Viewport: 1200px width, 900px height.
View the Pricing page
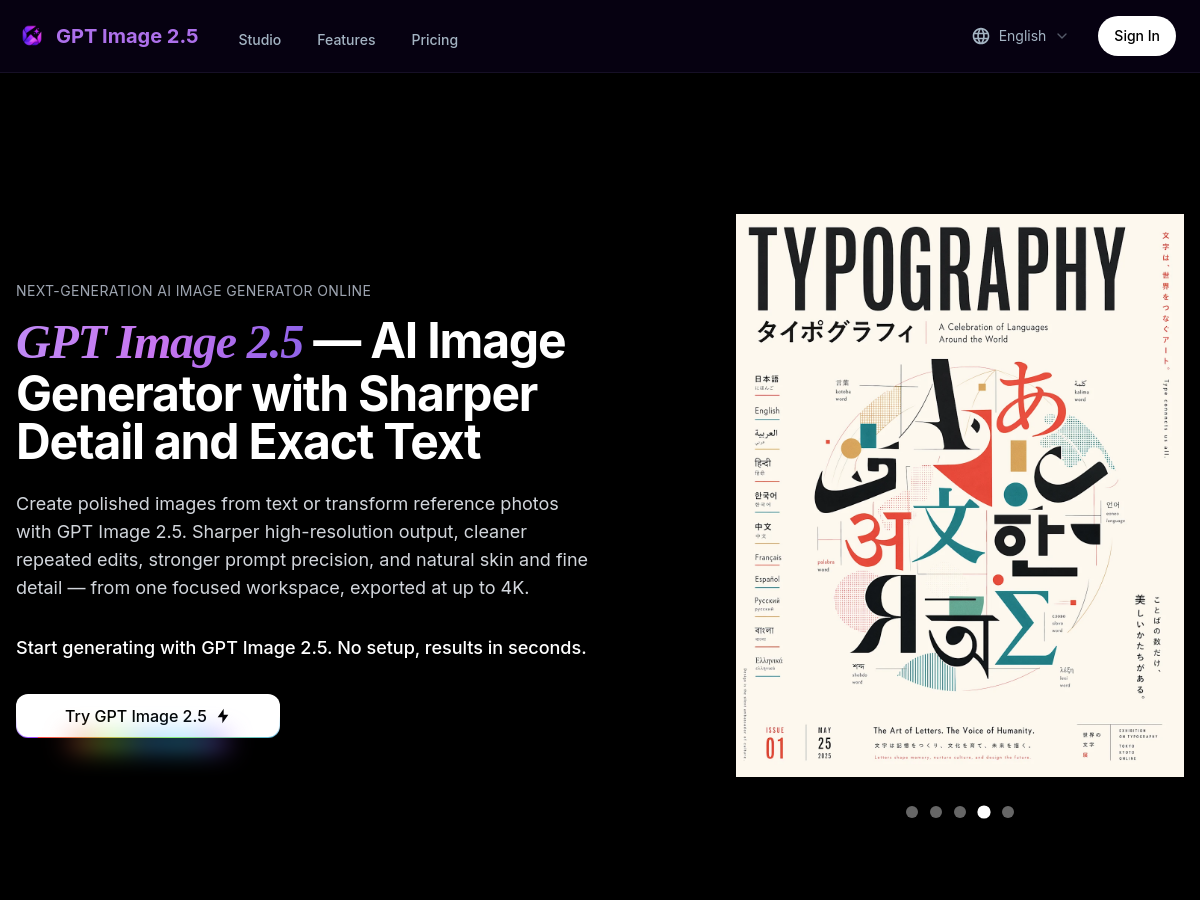[435, 40]
